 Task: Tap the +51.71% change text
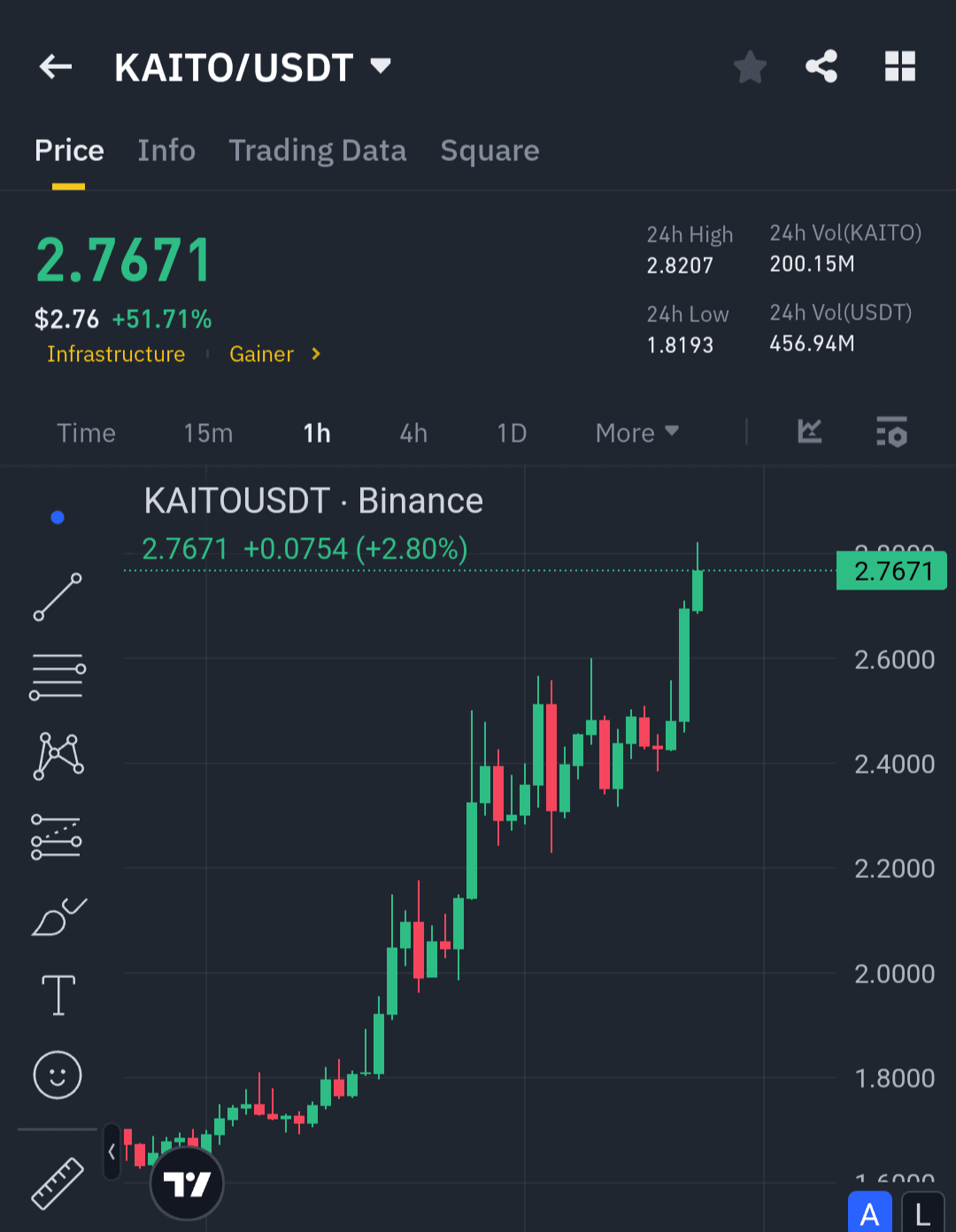click(162, 319)
